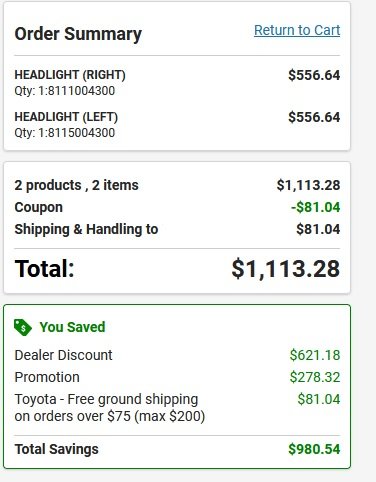Click the Toyota free ground shipping text
The width and height of the screenshot is (376, 482).
tap(110, 408)
